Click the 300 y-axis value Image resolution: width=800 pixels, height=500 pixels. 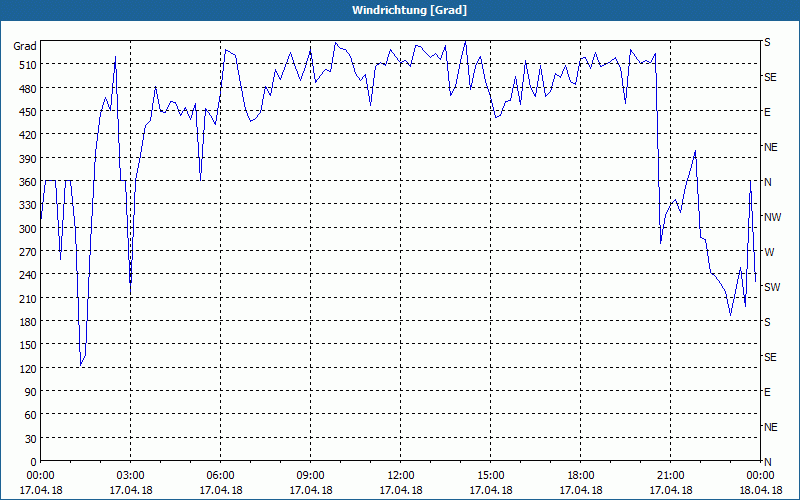click(x=28, y=229)
